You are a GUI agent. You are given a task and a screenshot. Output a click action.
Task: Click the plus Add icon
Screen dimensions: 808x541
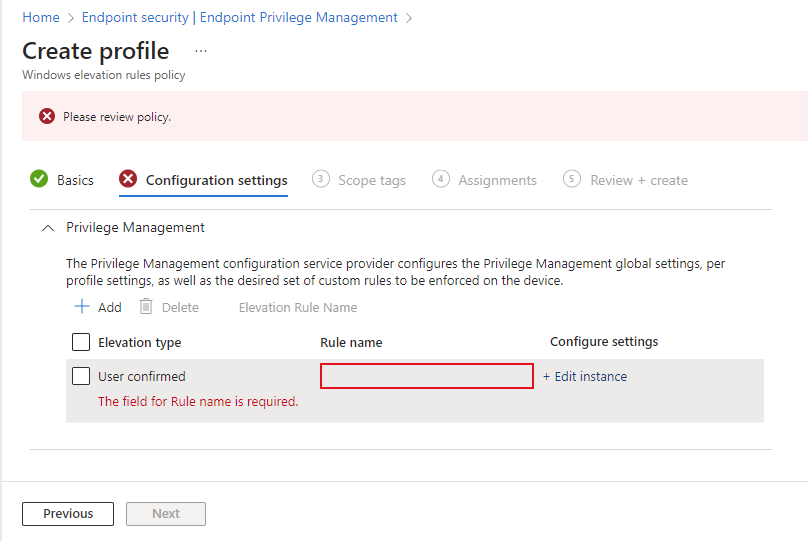pos(82,307)
